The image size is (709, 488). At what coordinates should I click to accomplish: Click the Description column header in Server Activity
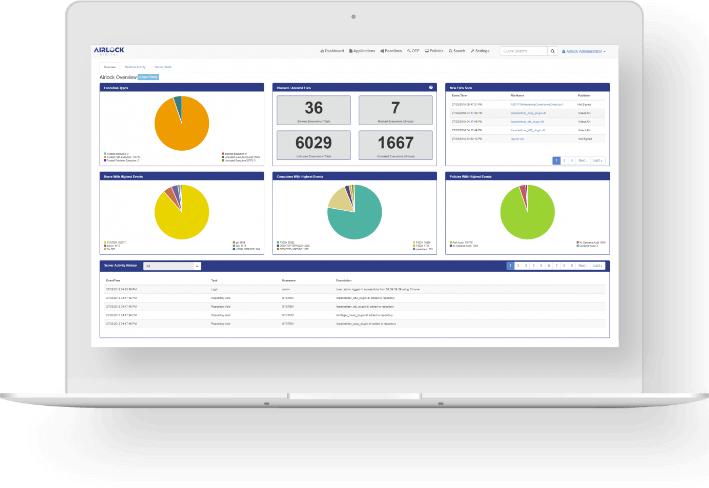point(344,280)
